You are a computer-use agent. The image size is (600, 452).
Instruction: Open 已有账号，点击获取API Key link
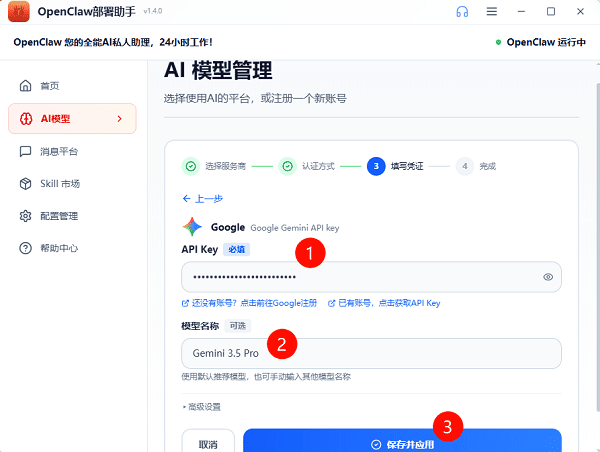389,303
